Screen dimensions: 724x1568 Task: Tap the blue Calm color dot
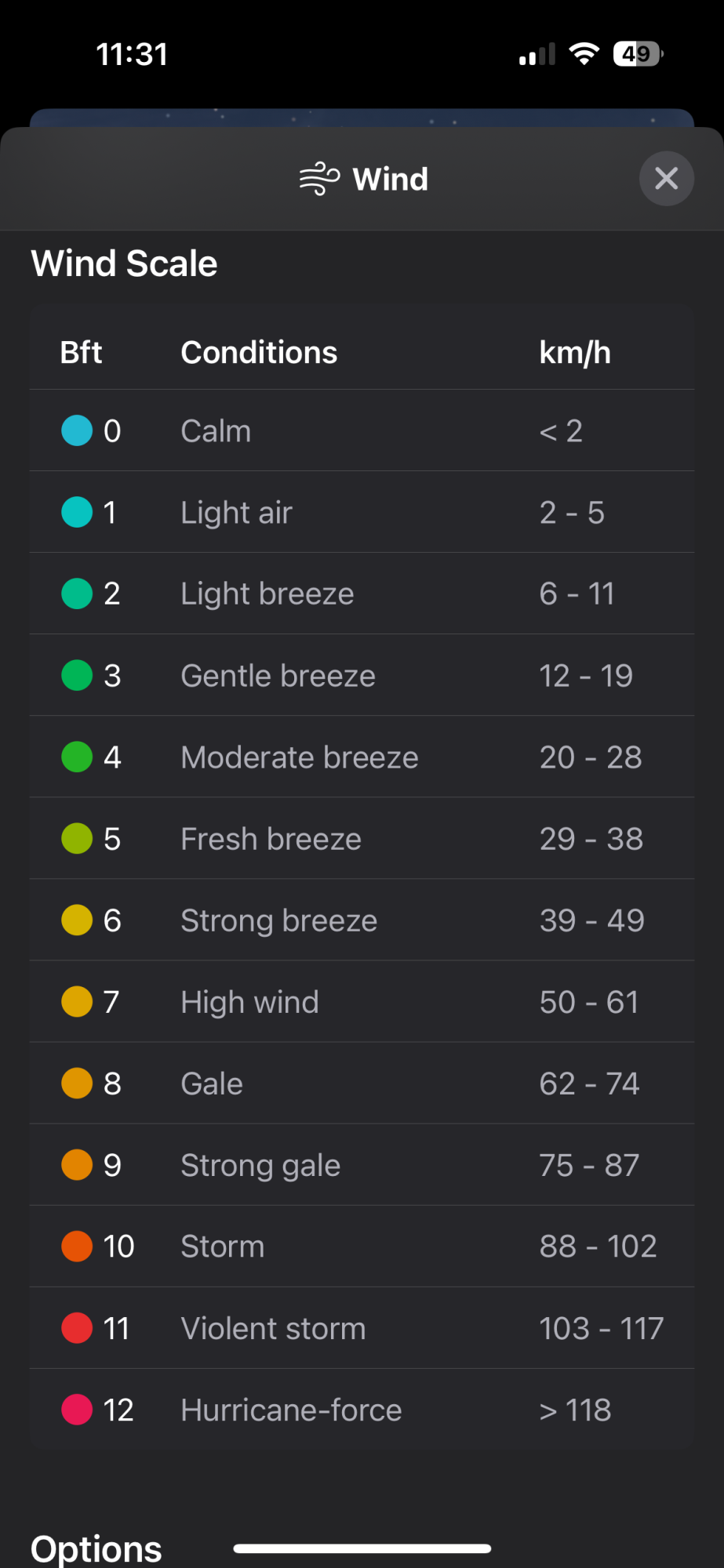click(77, 430)
